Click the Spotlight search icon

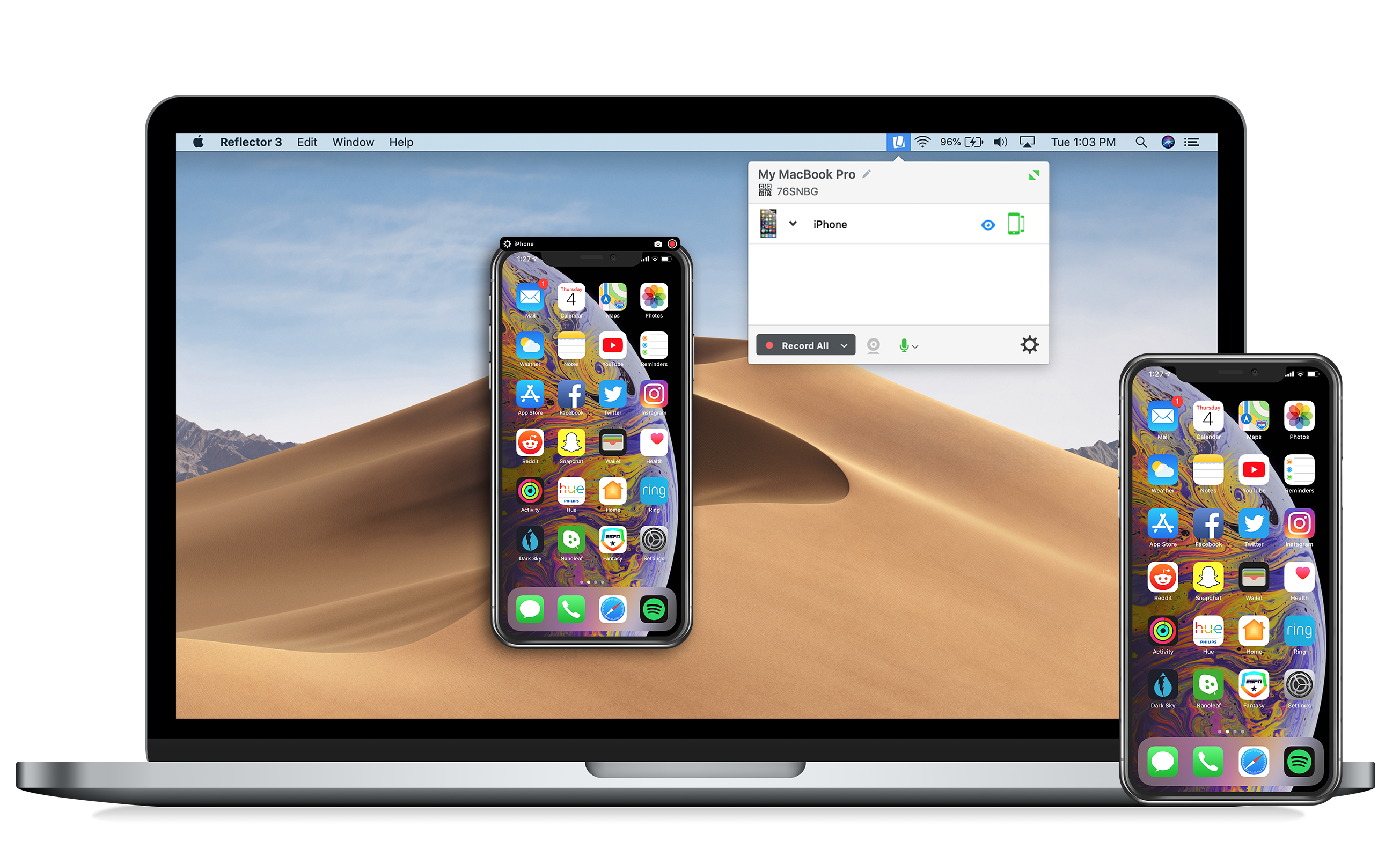pyautogui.click(x=1140, y=141)
